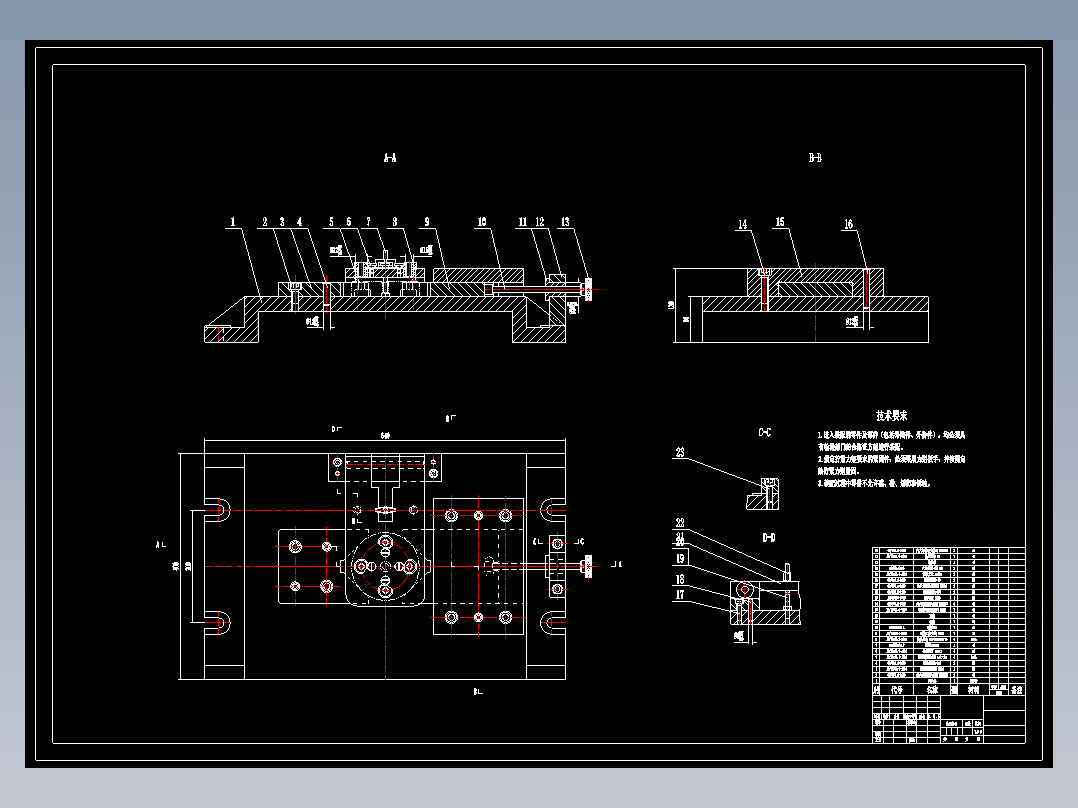This screenshot has width=1078, height=808.
Task: Click the 名称 column header in parts list
Action: (932, 690)
